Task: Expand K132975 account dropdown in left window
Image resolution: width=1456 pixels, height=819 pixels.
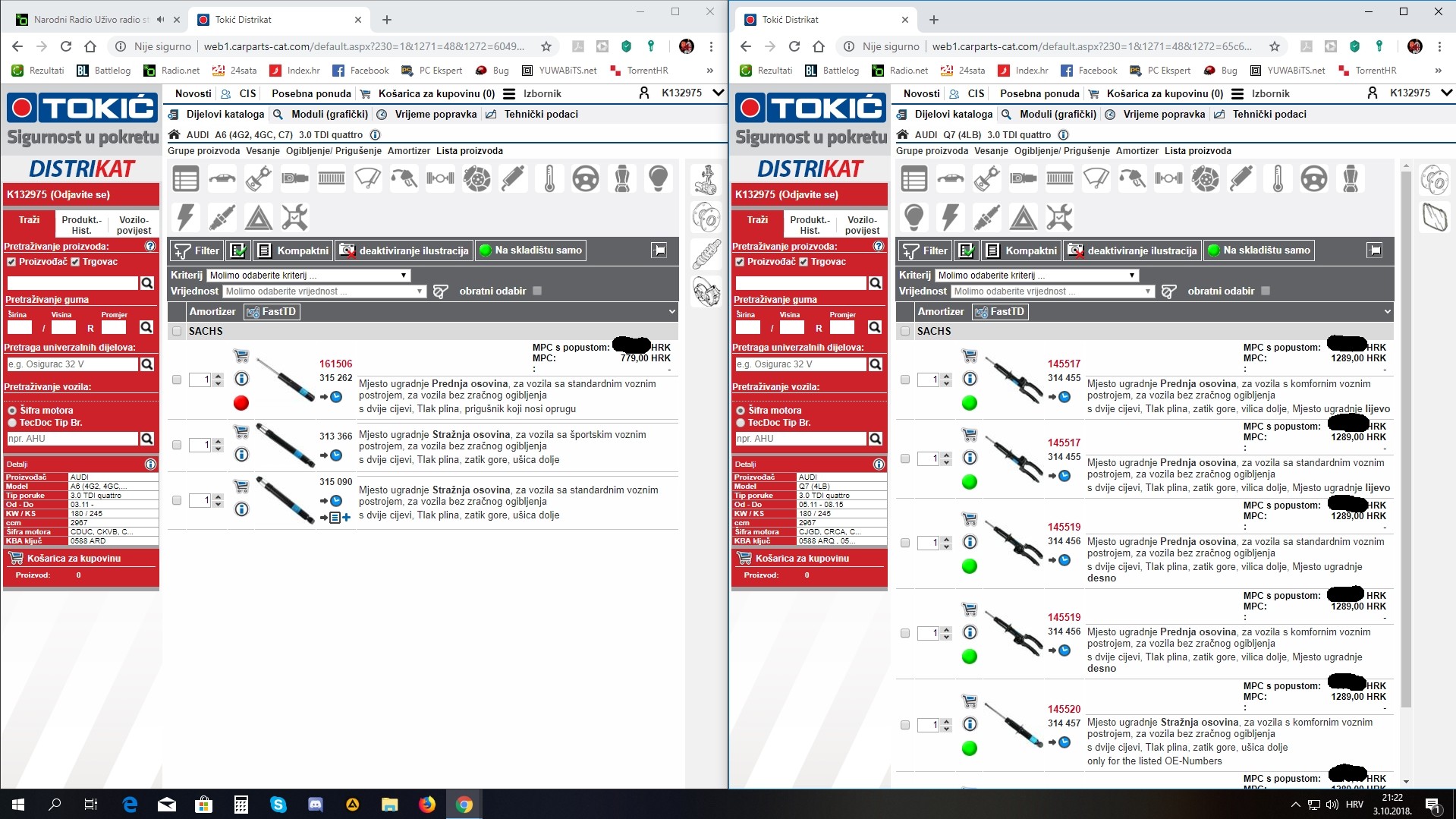Action: (x=718, y=93)
